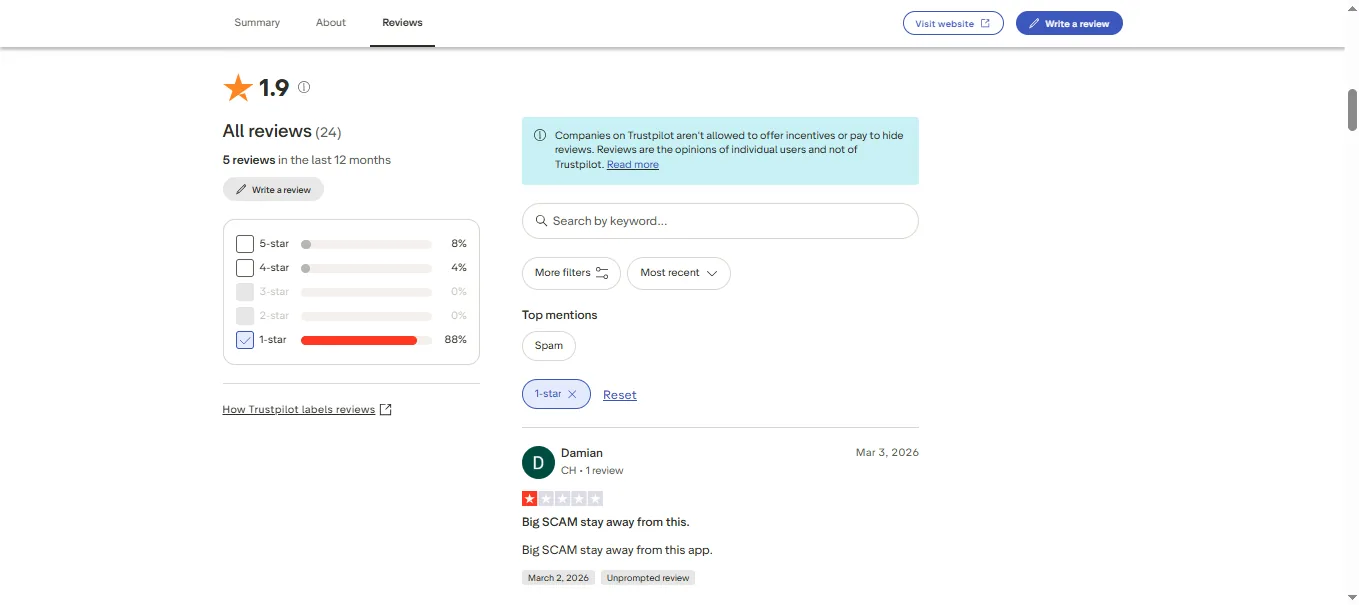Click the 5-star percentage bar
The height and width of the screenshot is (605, 1359).
366,244
